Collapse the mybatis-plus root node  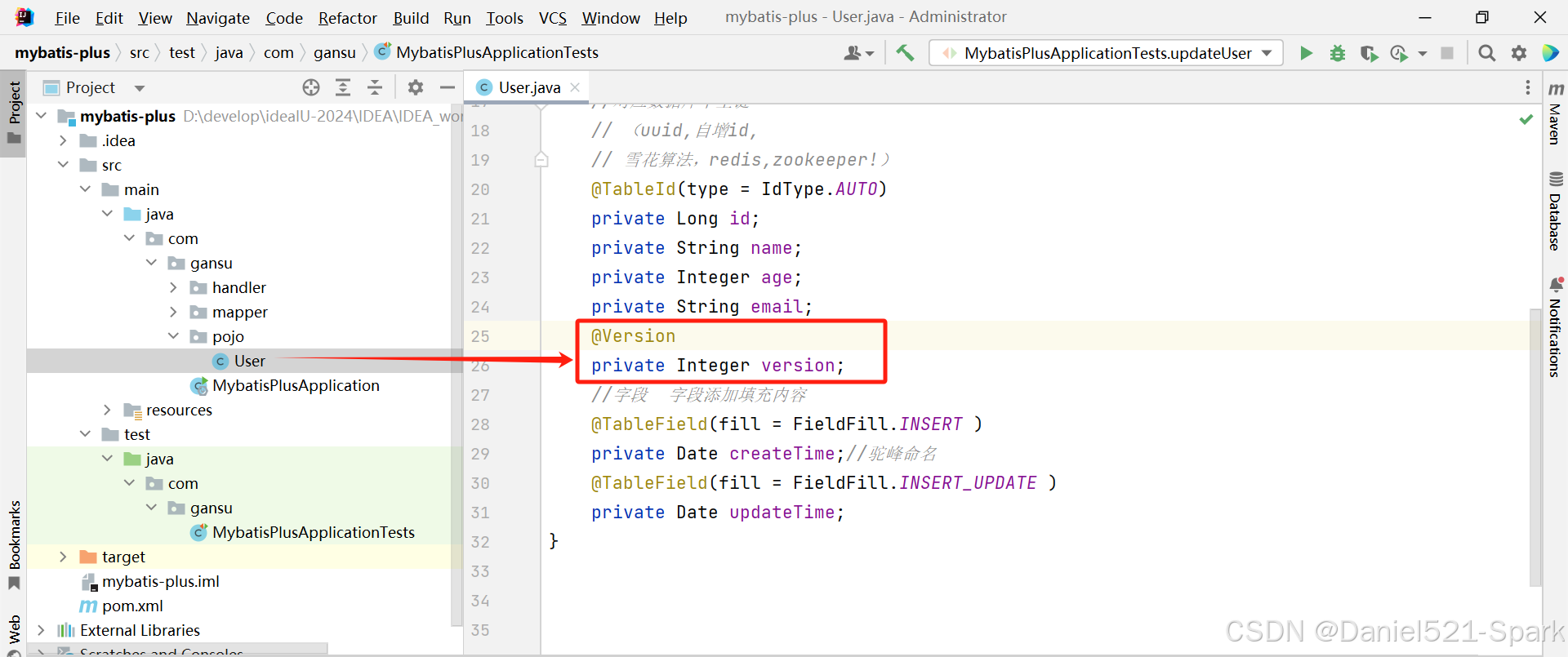(x=42, y=116)
